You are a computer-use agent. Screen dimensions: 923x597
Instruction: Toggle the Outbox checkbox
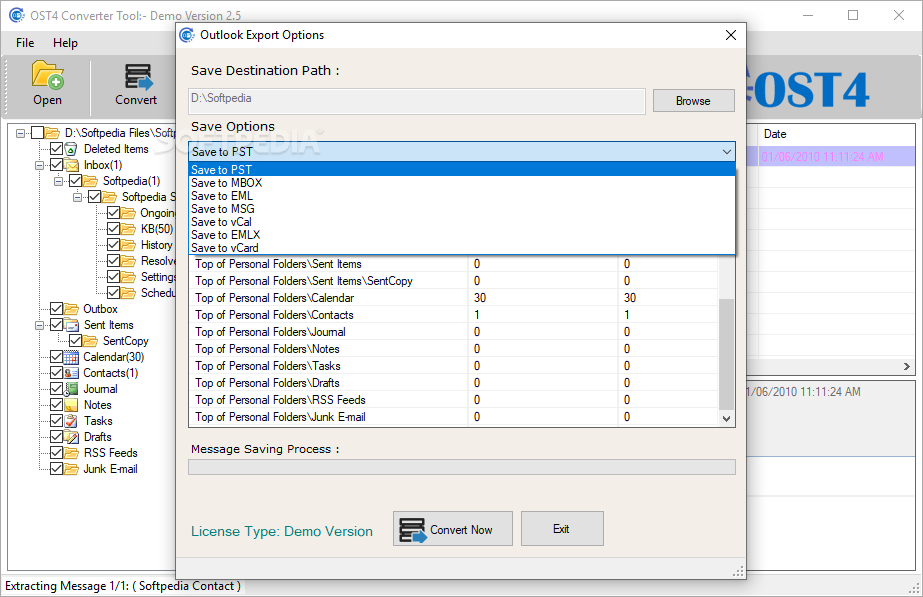[57, 309]
